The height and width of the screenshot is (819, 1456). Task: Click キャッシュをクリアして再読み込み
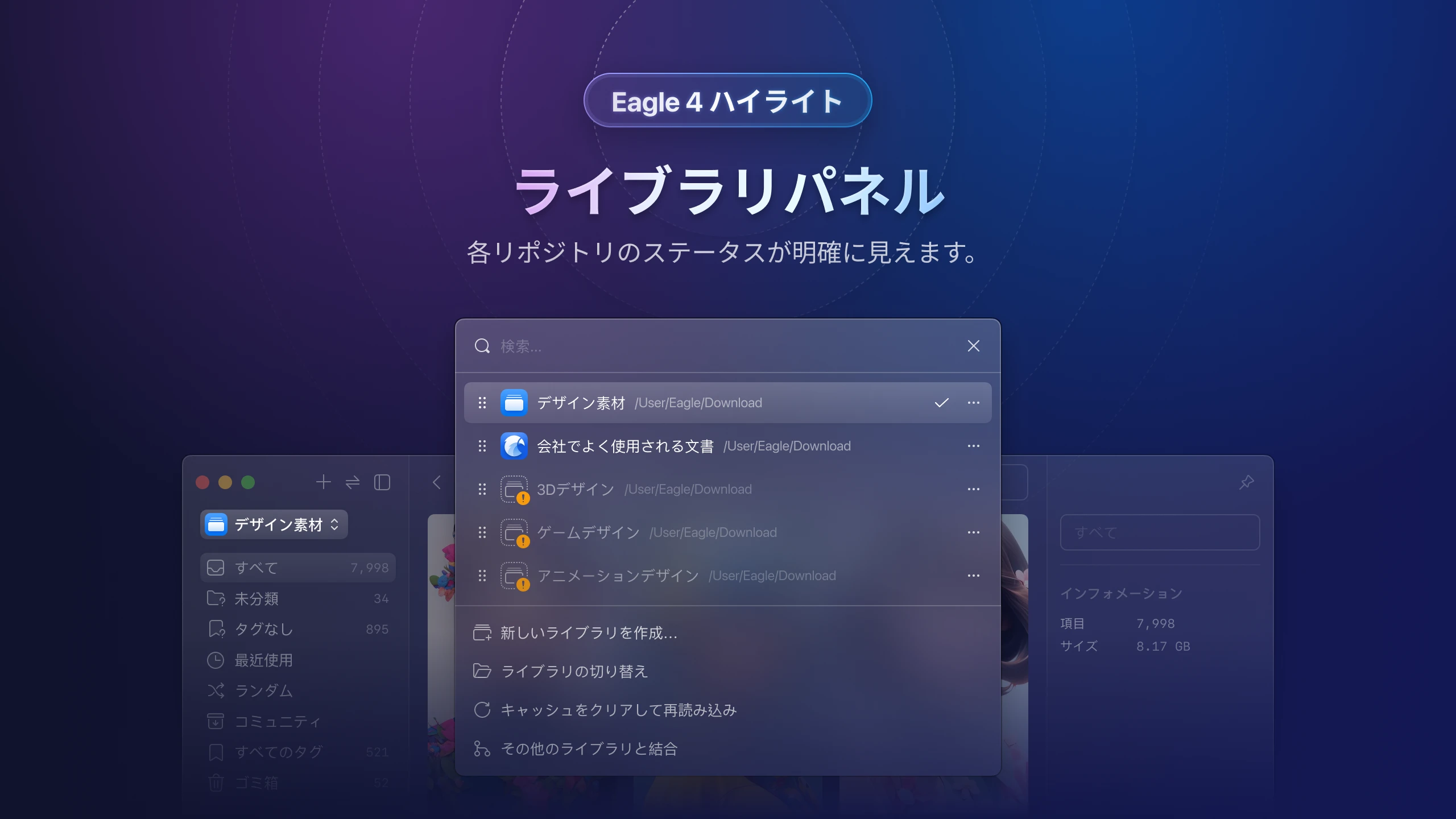click(727, 710)
